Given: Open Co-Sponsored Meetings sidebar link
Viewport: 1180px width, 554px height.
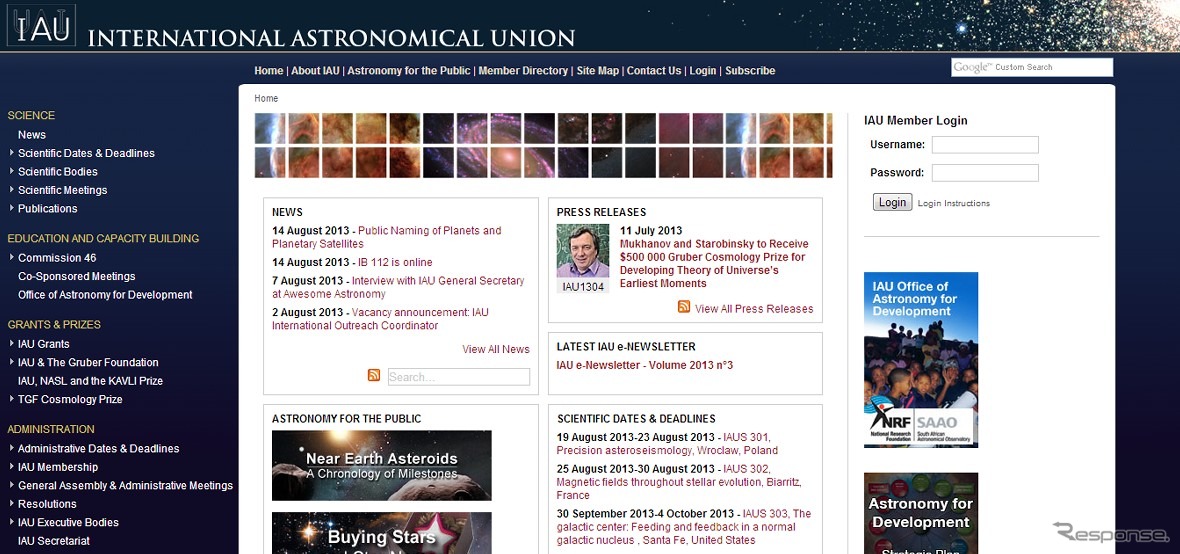Looking at the screenshot, I should click(x=77, y=276).
